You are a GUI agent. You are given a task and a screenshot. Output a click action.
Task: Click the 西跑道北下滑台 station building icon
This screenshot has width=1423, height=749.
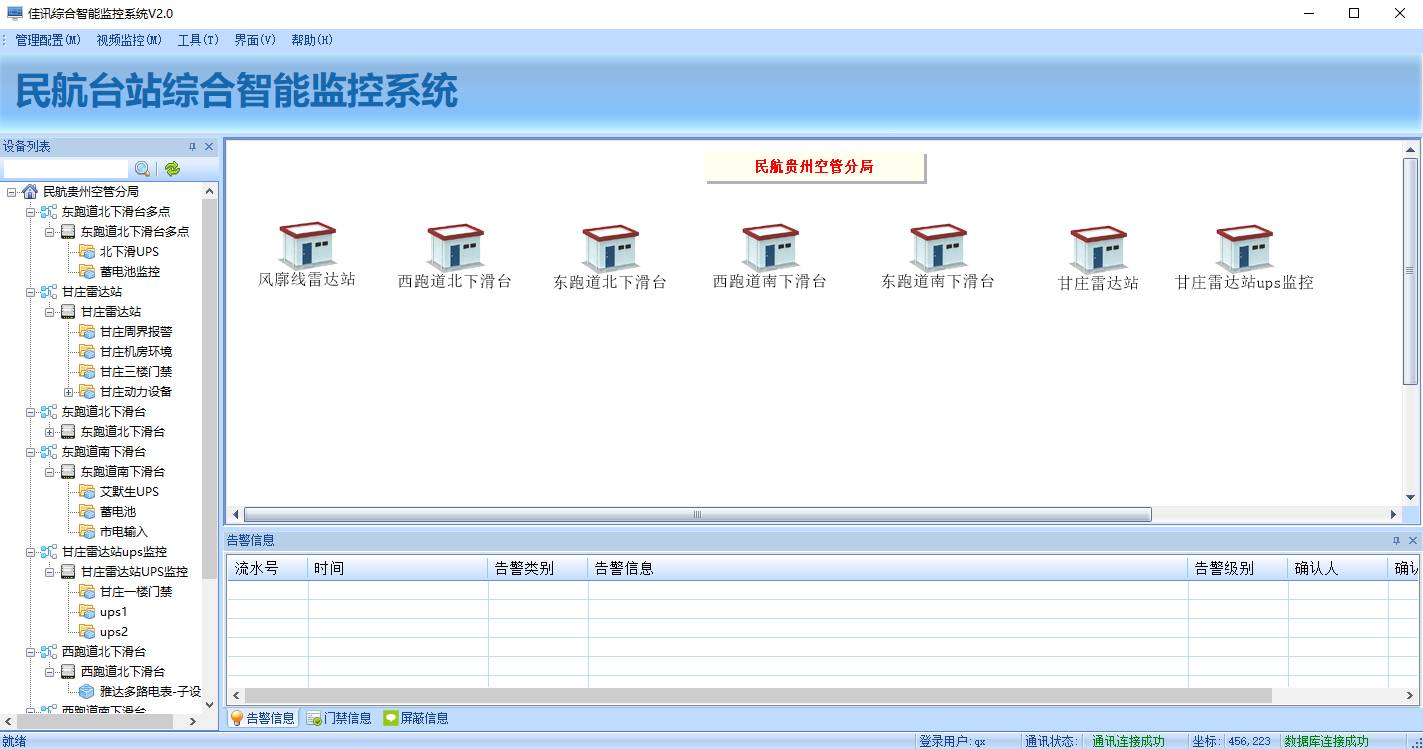click(455, 247)
